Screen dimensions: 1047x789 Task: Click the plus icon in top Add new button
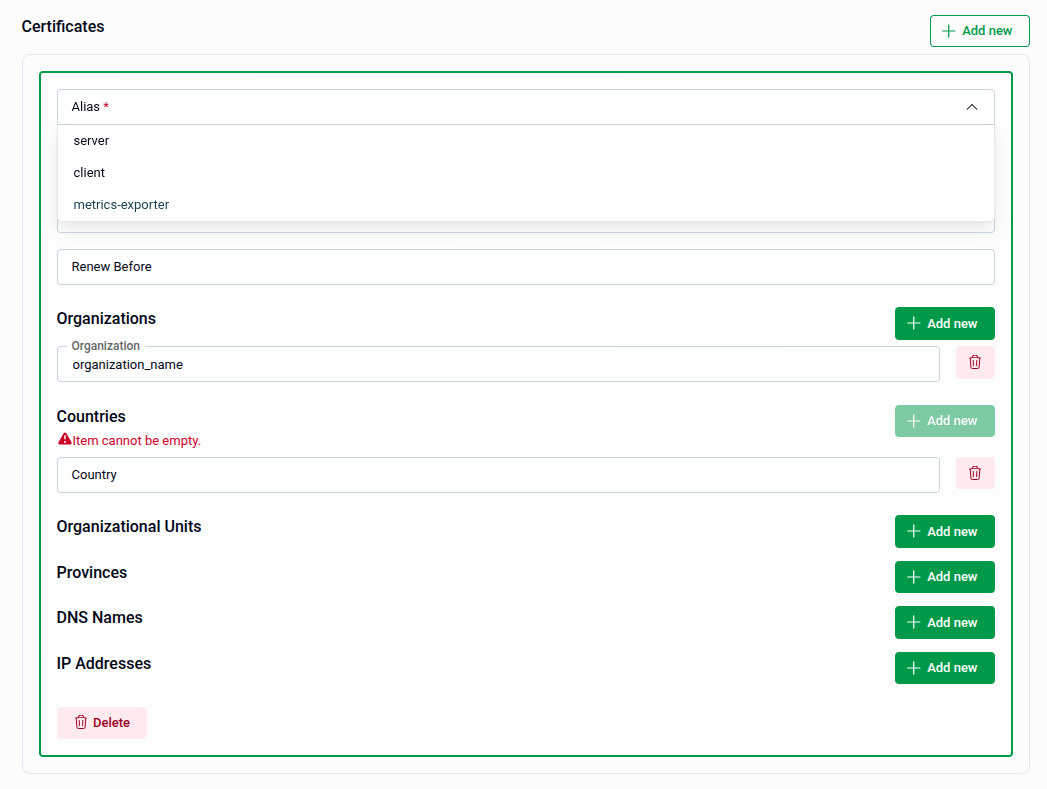coord(947,30)
